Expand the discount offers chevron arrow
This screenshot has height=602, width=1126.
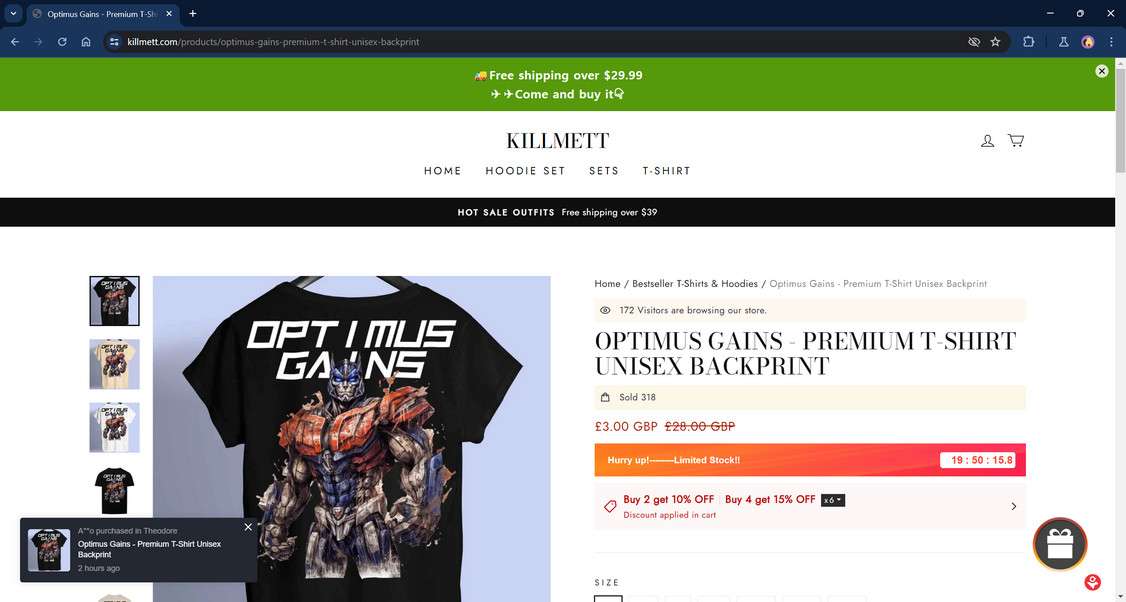tap(1013, 506)
